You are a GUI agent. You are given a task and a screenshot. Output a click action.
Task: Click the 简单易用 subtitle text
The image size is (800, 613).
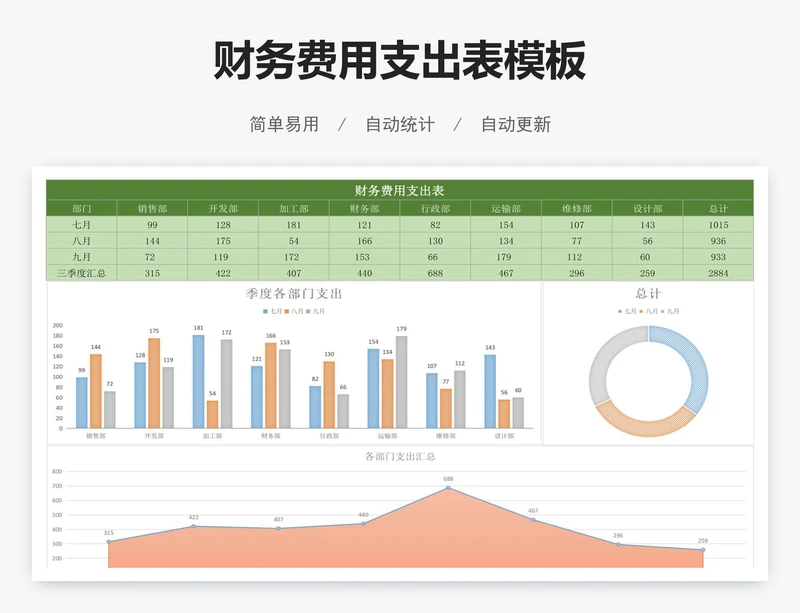[x=284, y=124]
